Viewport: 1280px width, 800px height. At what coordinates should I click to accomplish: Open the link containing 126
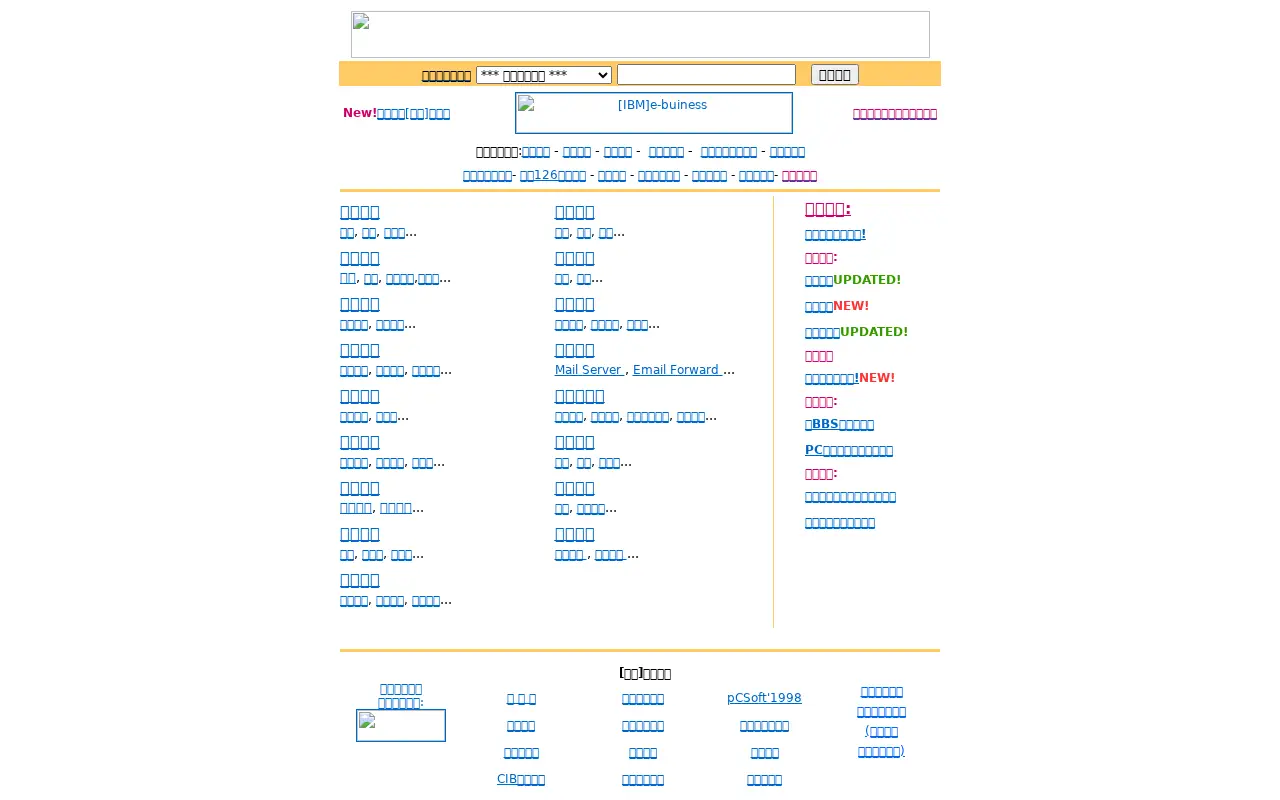pos(553,175)
